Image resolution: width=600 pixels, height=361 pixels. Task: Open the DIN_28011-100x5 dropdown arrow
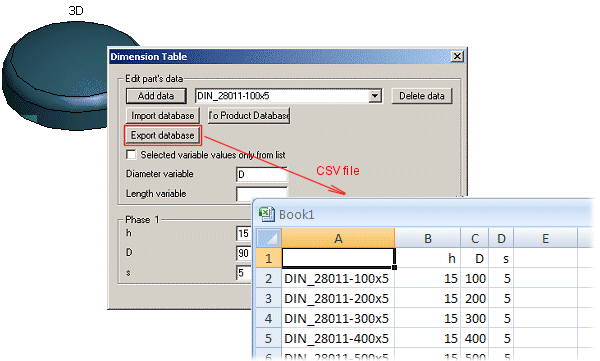[375, 96]
